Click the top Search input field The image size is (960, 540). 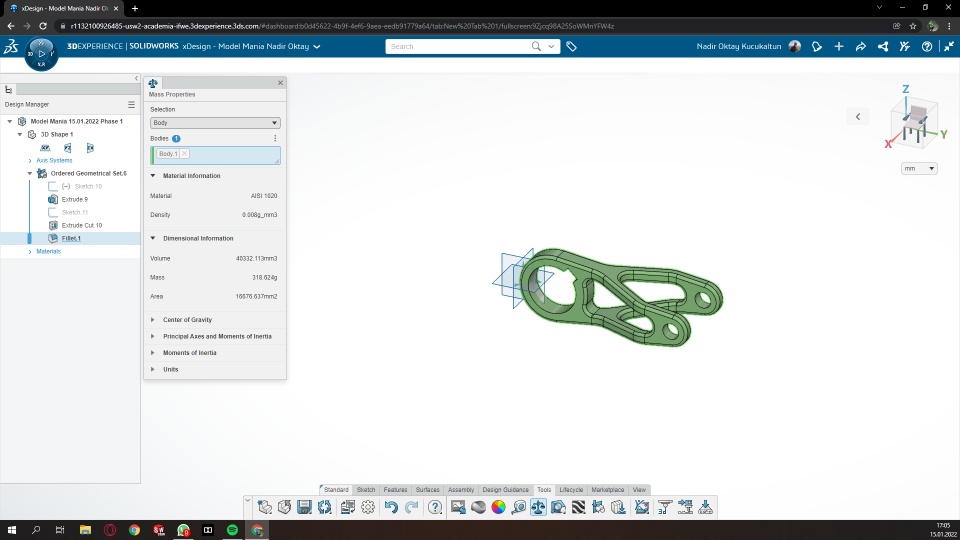click(x=459, y=47)
